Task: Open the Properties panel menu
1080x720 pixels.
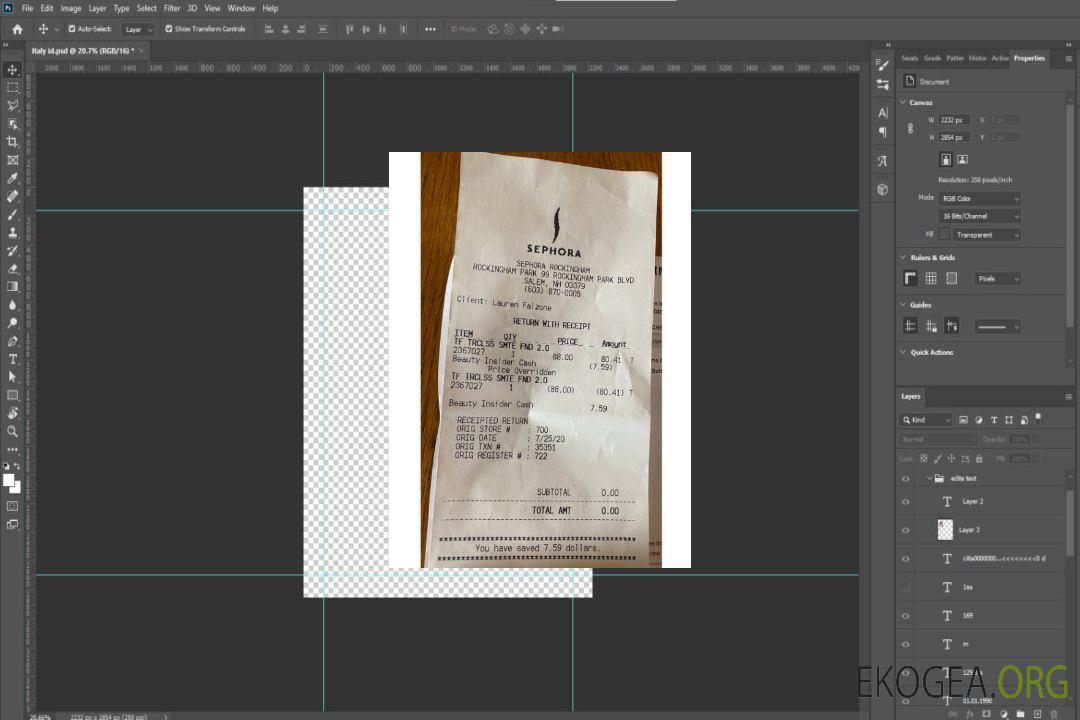Action: click(1068, 59)
